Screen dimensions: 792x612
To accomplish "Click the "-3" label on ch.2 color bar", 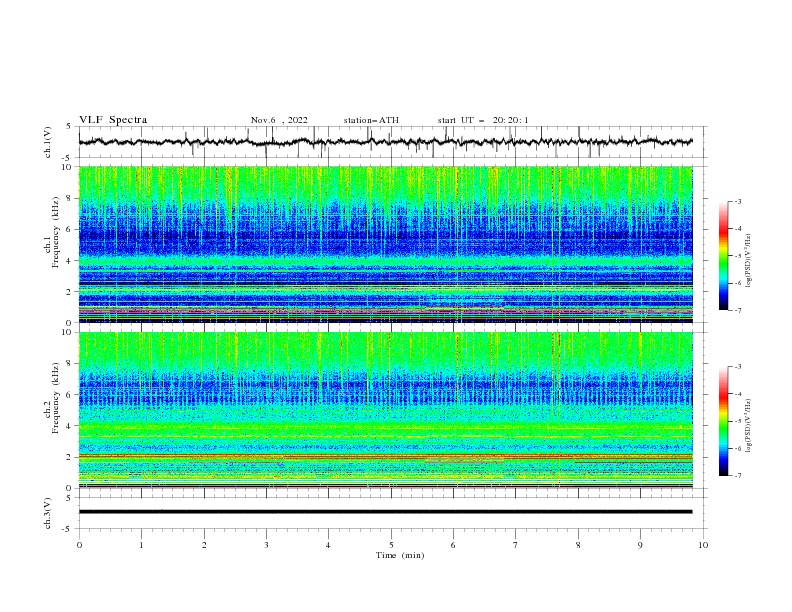I will (x=737, y=367).
